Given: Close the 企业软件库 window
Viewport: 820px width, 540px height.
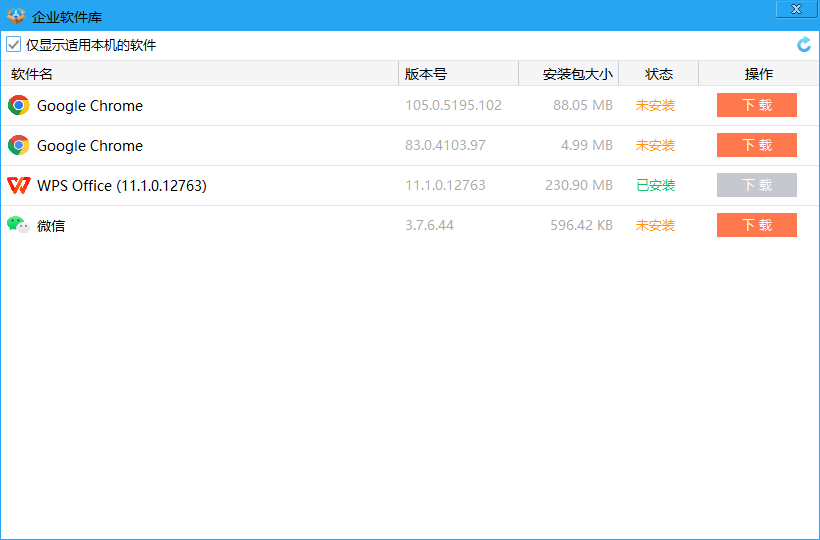Looking at the screenshot, I should click(x=796, y=9).
